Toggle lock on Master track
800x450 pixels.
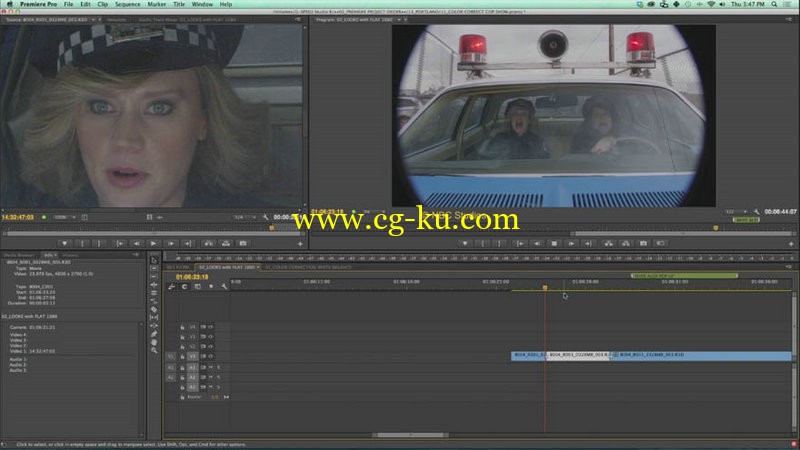tap(182, 397)
